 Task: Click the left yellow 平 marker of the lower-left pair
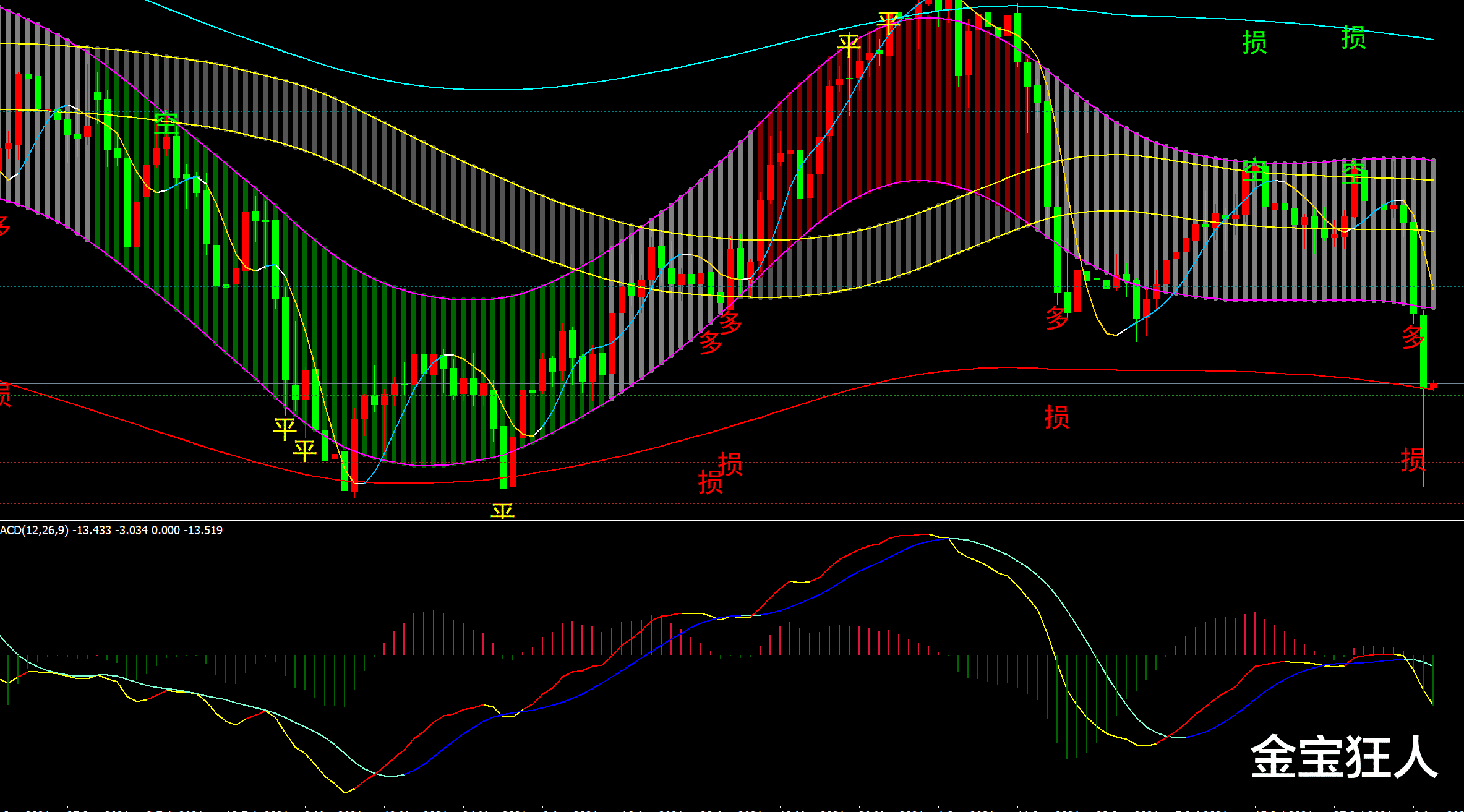pos(285,428)
